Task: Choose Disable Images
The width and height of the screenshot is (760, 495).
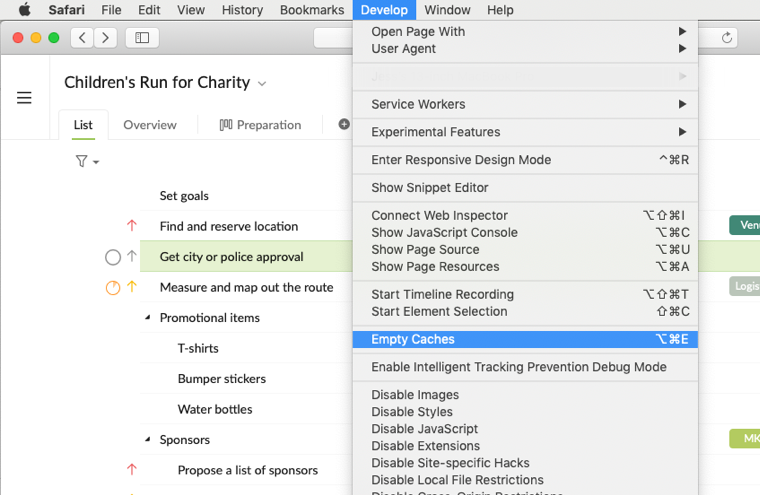Action: (525, 395)
